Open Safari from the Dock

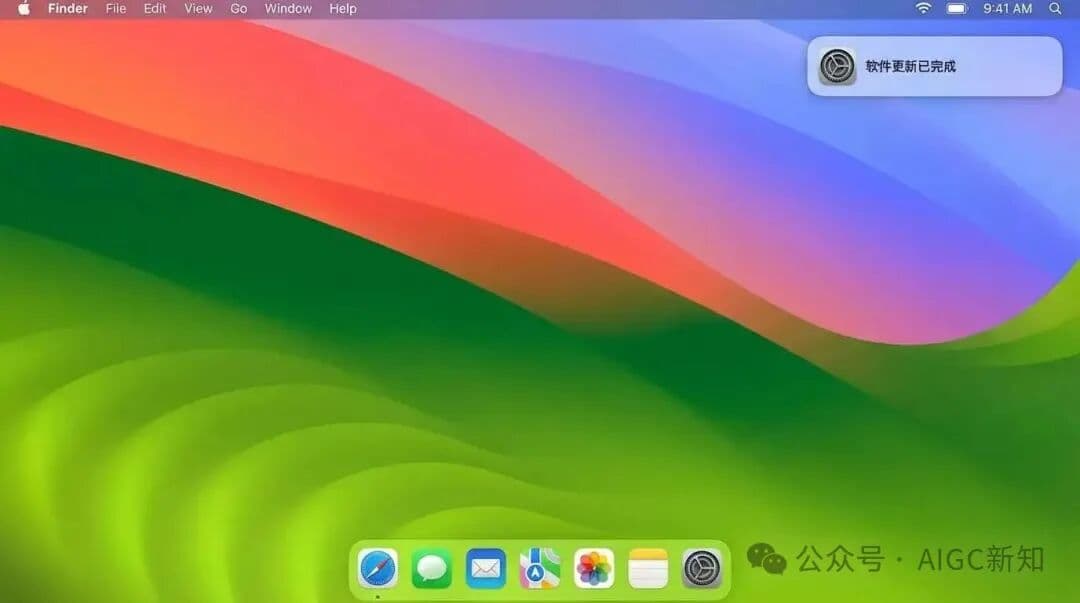pyautogui.click(x=378, y=567)
